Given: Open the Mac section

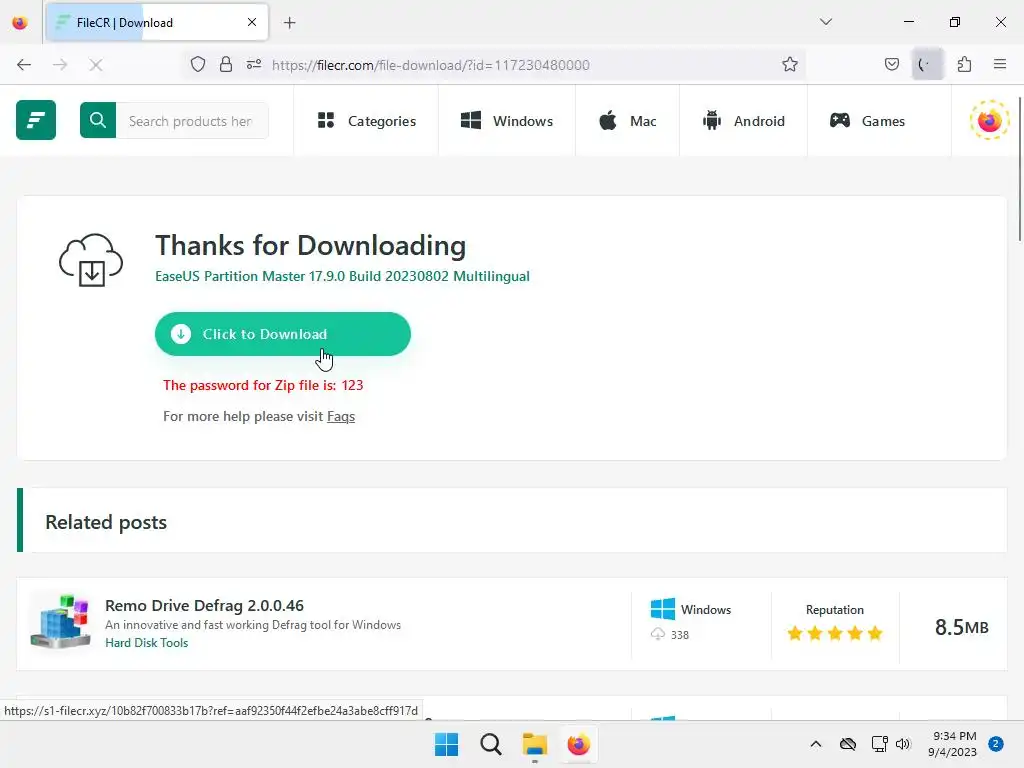Looking at the screenshot, I should (628, 121).
